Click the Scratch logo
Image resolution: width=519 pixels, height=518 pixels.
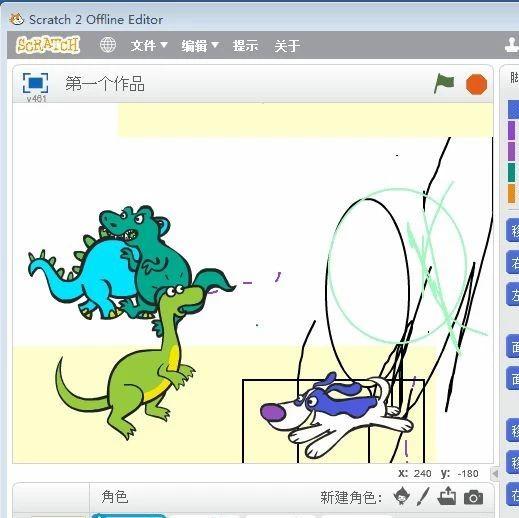click(48, 45)
